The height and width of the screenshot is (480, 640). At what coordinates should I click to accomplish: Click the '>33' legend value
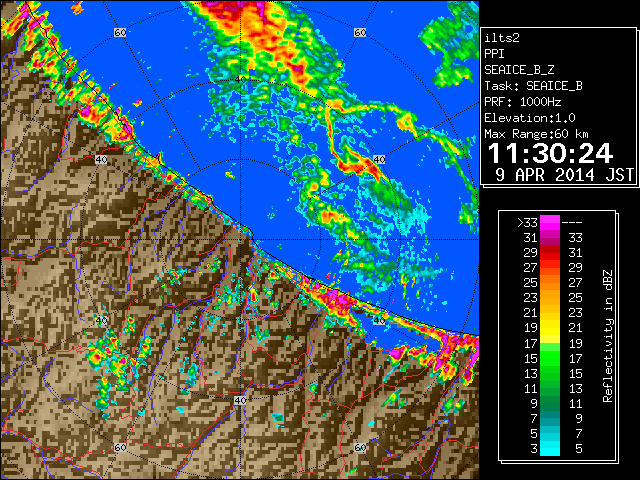coord(527,223)
